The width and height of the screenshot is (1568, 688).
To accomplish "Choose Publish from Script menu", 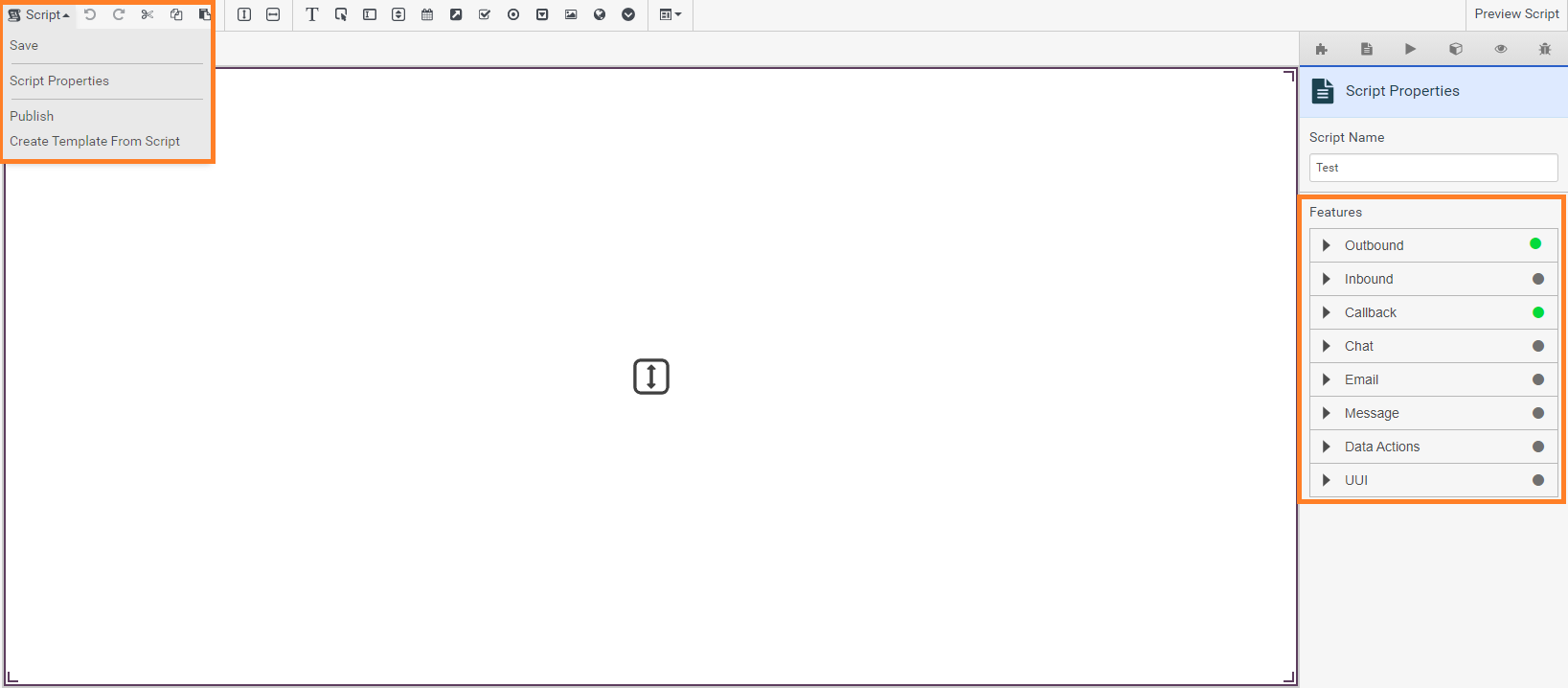I will point(32,116).
